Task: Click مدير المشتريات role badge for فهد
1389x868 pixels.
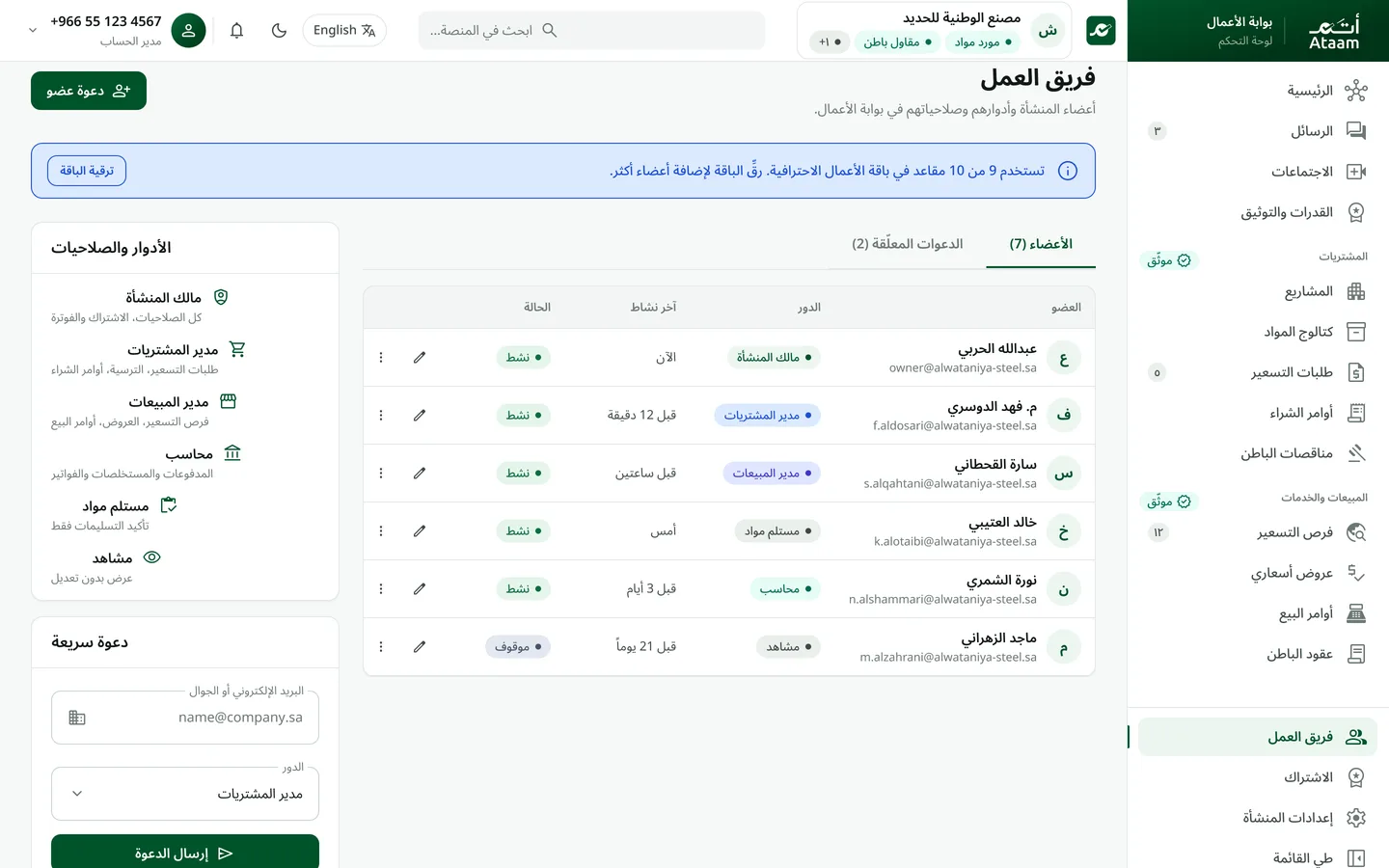Action: coord(768,415)
